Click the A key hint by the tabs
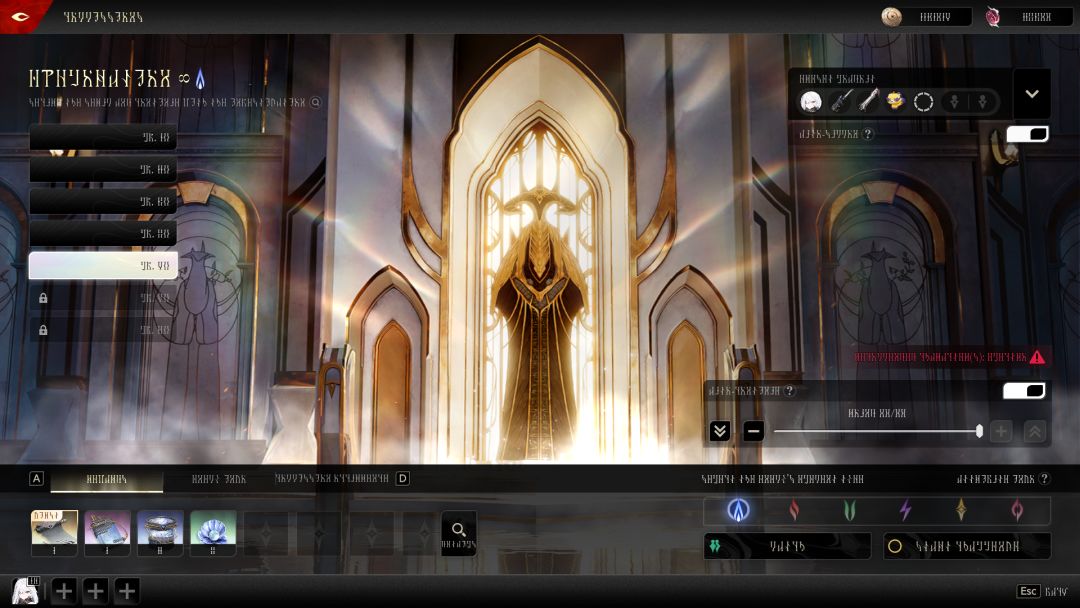The image size is (1080, 608). click(37, 479)
